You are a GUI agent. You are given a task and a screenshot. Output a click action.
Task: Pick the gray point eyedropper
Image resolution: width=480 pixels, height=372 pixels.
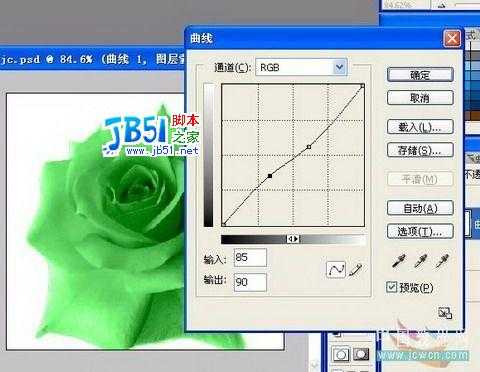[x=420, y=261]
